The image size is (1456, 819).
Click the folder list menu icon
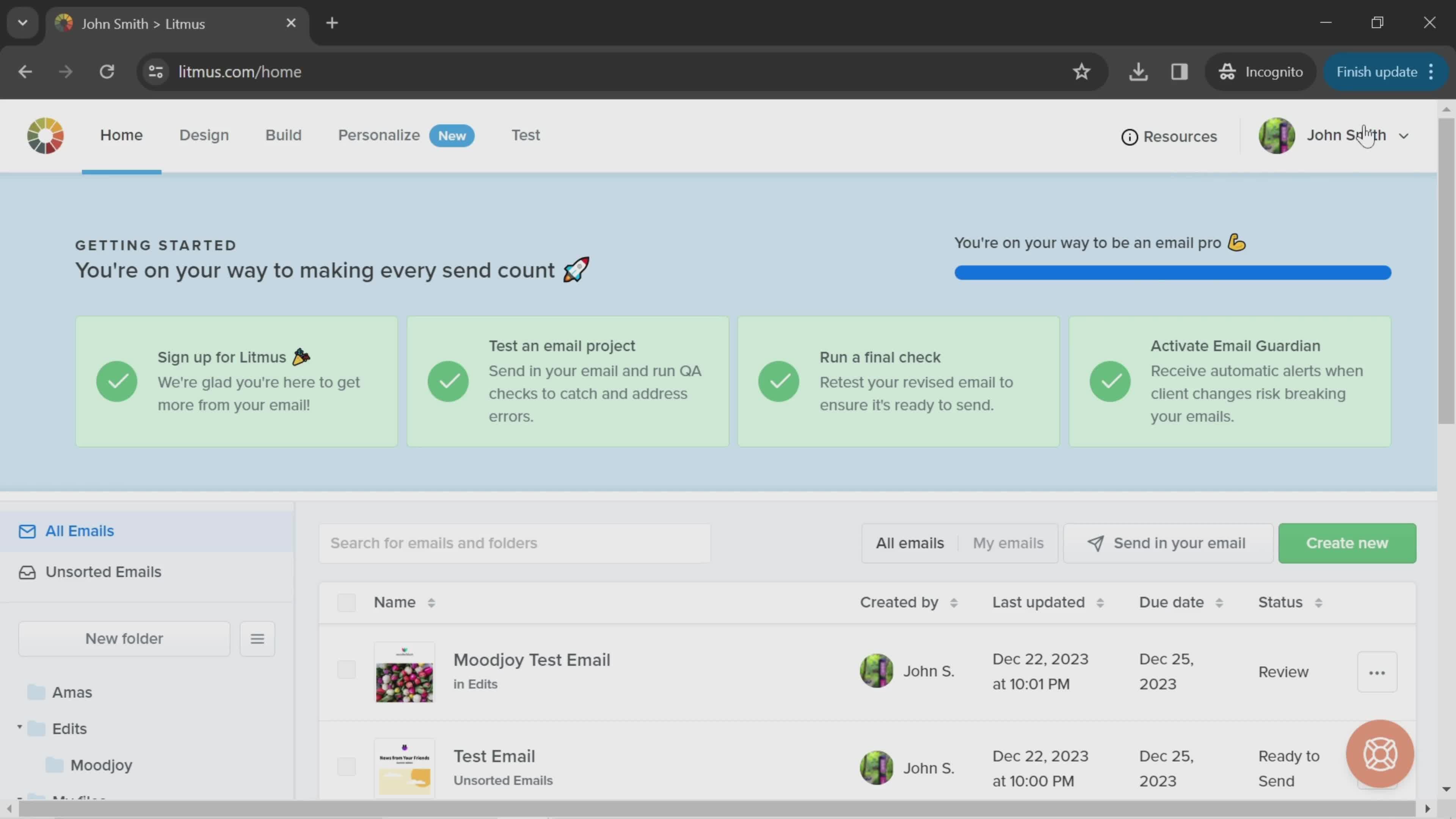tap(257, 639)
